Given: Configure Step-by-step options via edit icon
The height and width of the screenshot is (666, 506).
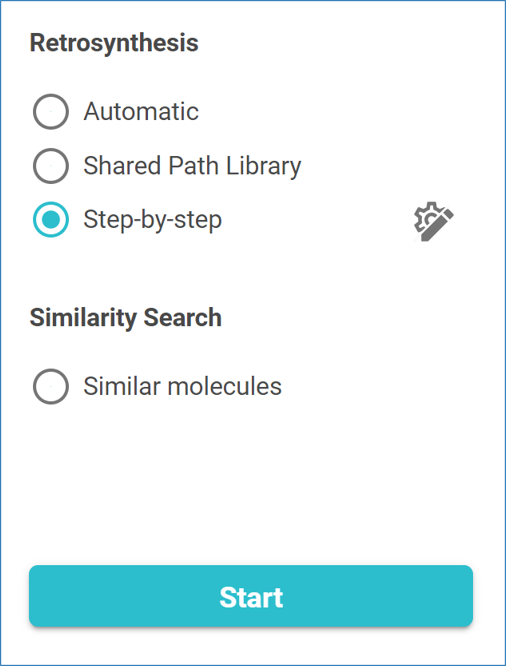Looking at the screenshot, I should click(433, 221).
